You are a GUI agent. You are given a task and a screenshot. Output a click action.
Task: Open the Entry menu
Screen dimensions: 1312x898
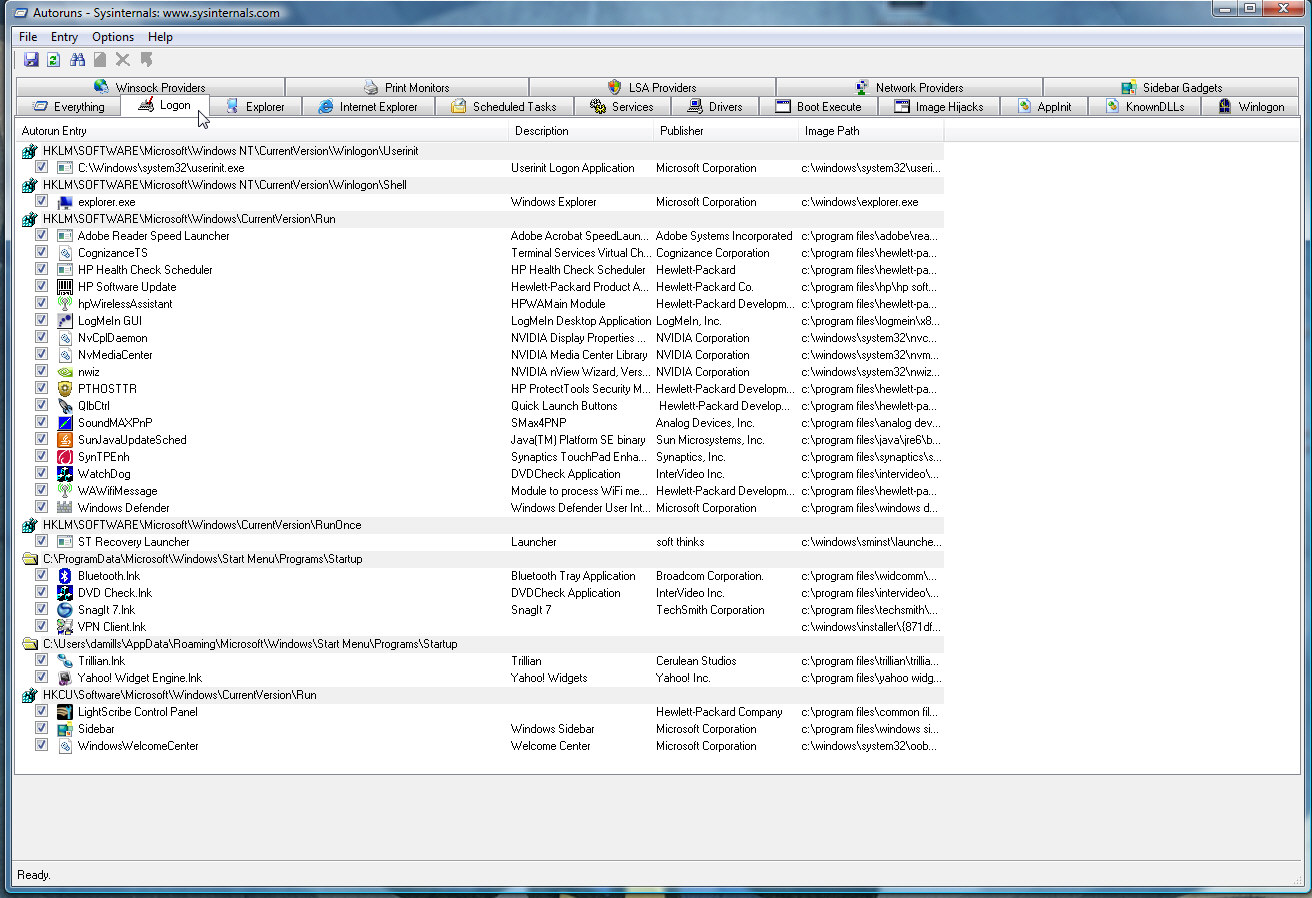click(64, 37)
